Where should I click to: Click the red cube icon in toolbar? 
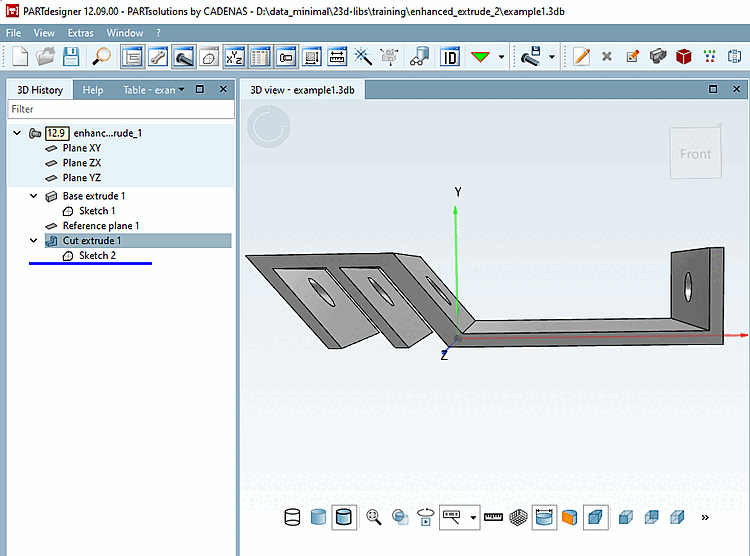[x=684, y=56]
